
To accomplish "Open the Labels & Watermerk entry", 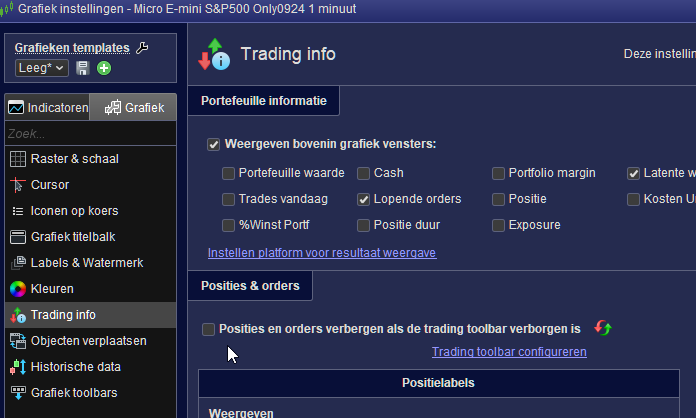I will [91, 263].
